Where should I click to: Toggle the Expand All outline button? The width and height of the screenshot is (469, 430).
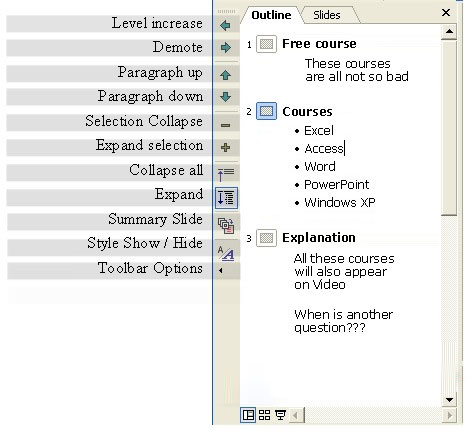(x=226, y=198)
